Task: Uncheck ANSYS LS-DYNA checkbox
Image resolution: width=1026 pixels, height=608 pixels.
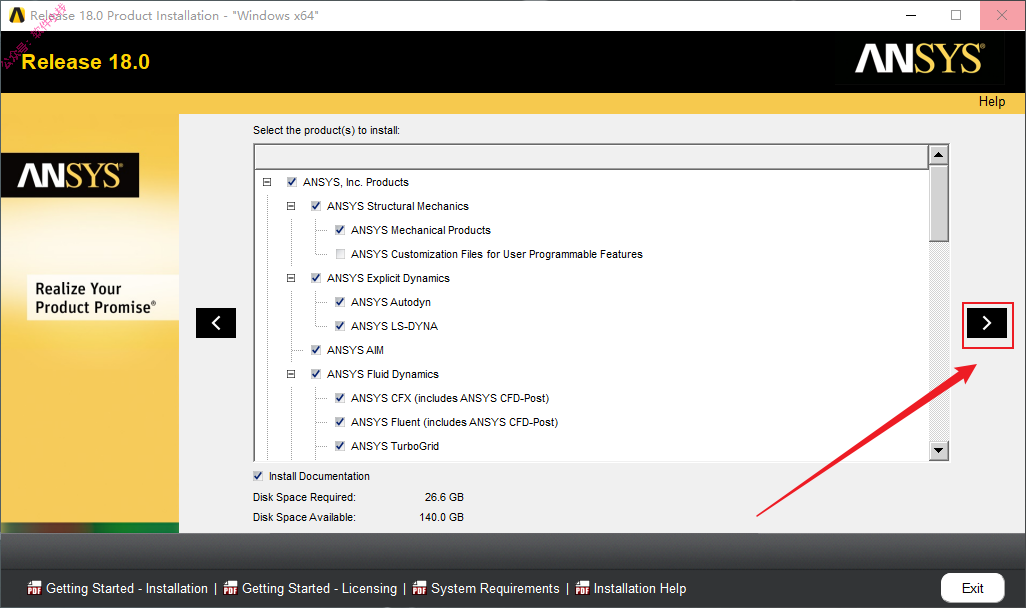Action: point(340,326)
